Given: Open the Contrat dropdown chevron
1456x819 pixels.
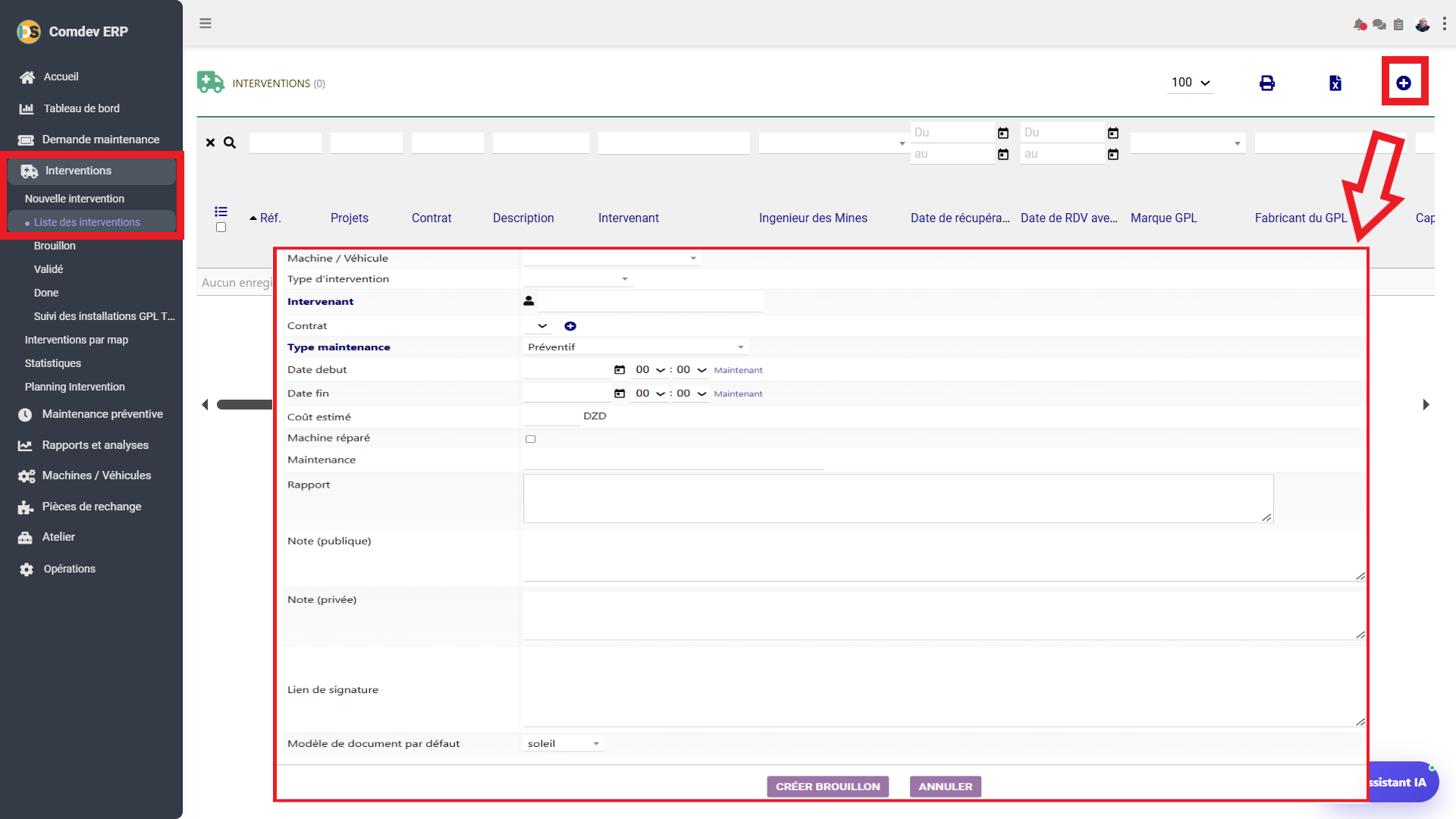Looking at the screenshot, I should (541, 326).
